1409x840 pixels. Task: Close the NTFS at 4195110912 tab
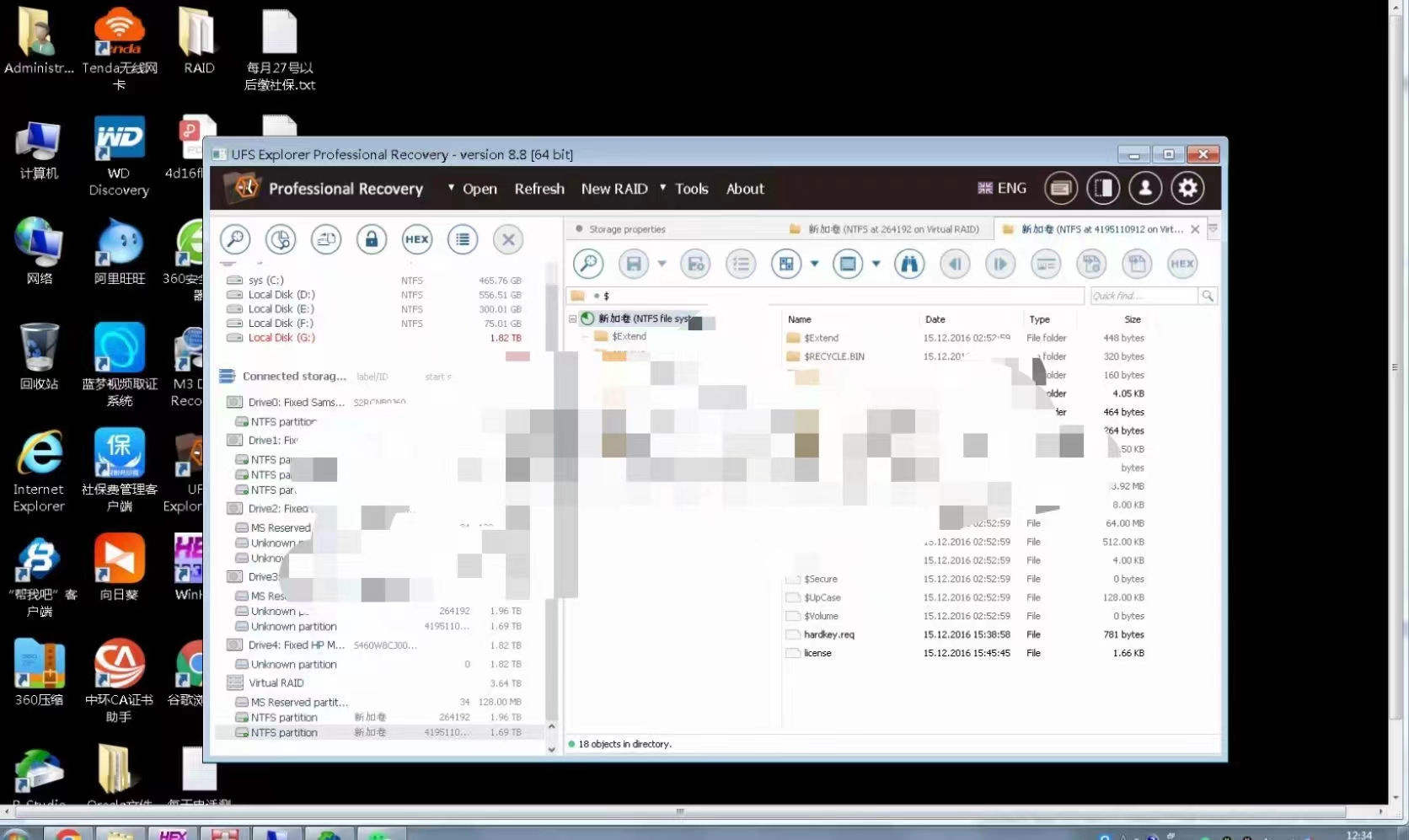[x=1195, y=229]
